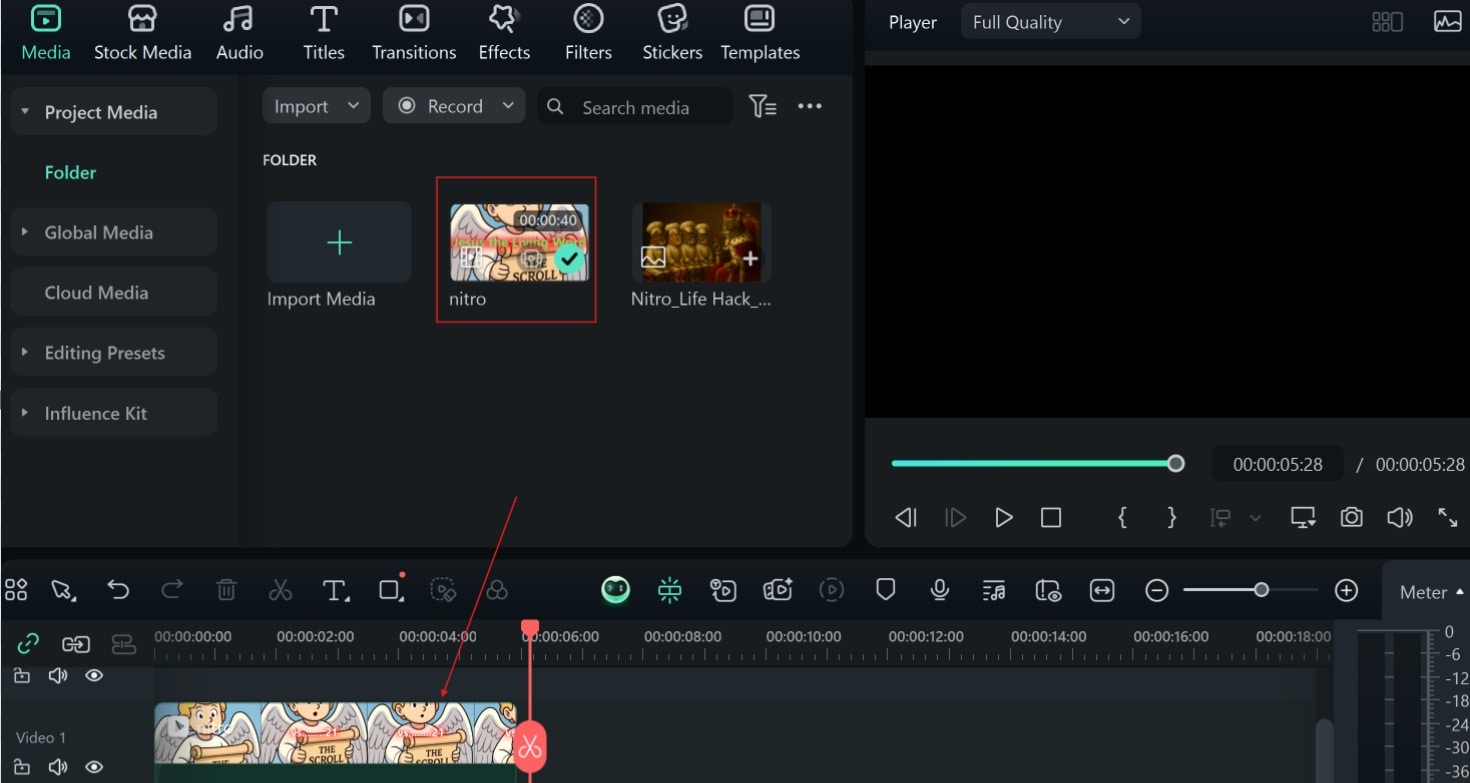Expand the Editing Presets section
This screenshot has height=783, width=1470.
tap(105, 352)
